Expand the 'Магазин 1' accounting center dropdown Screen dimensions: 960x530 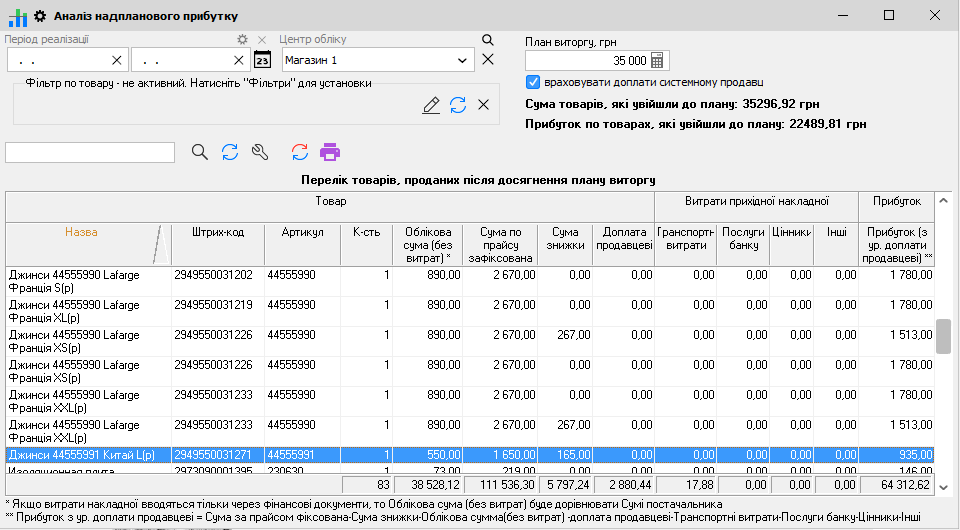(462, 60)
